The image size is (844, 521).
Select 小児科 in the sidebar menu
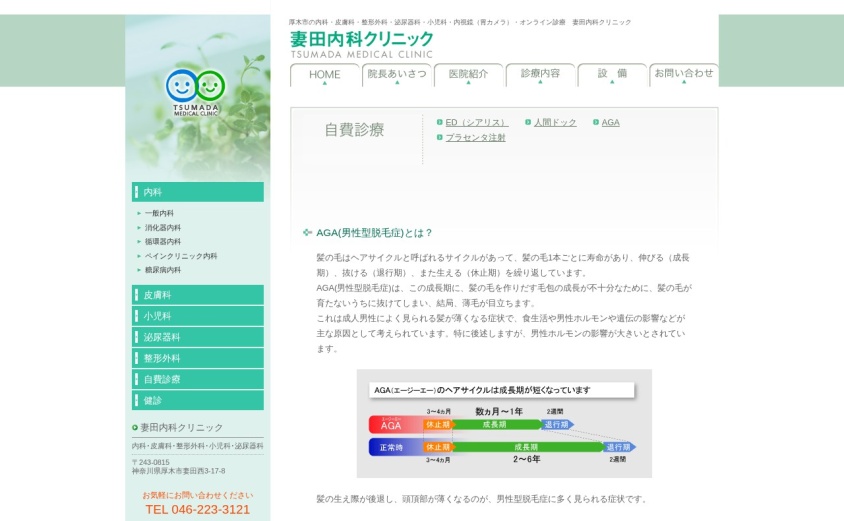click(x=198, y=316)
